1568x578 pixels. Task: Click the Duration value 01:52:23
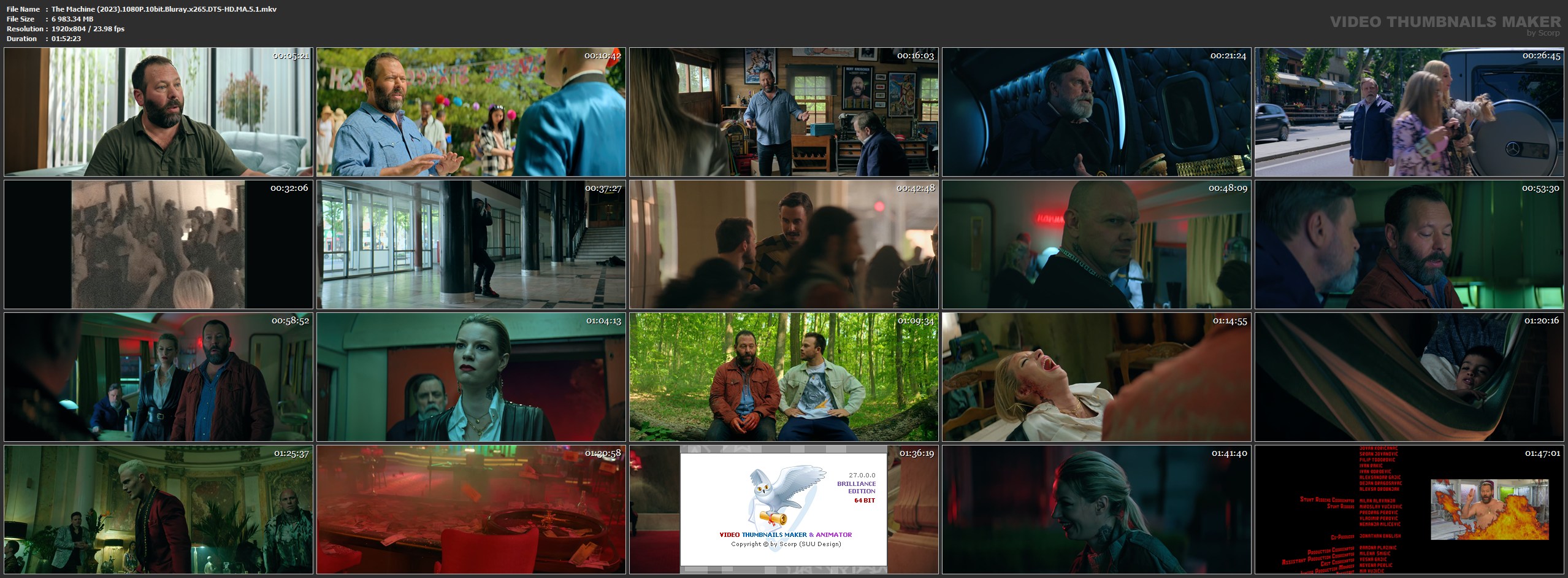pyautogui.click(x=66, y=39)
